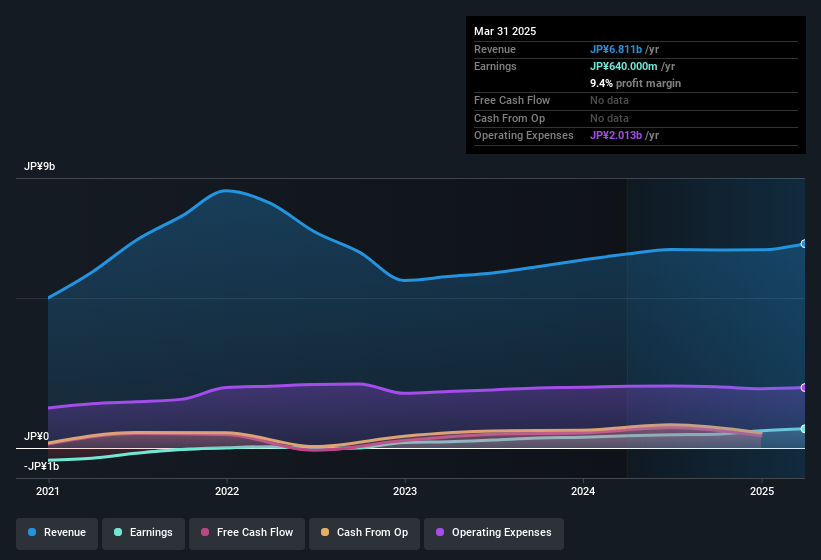Click the Earnings label in tooltip
821x560 pixels.
click(x=495, y=66)
